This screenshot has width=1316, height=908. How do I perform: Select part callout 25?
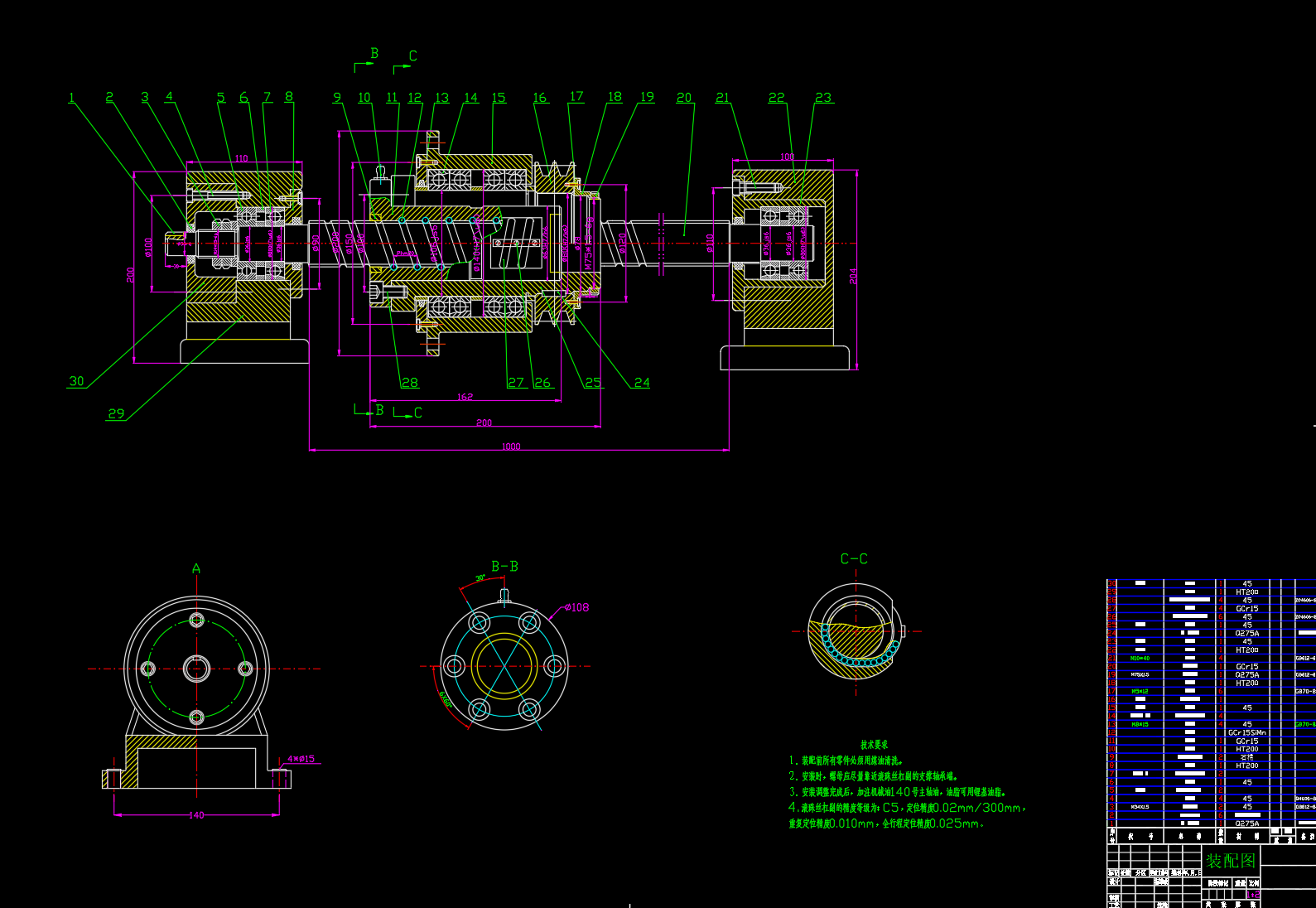(593, 382)
